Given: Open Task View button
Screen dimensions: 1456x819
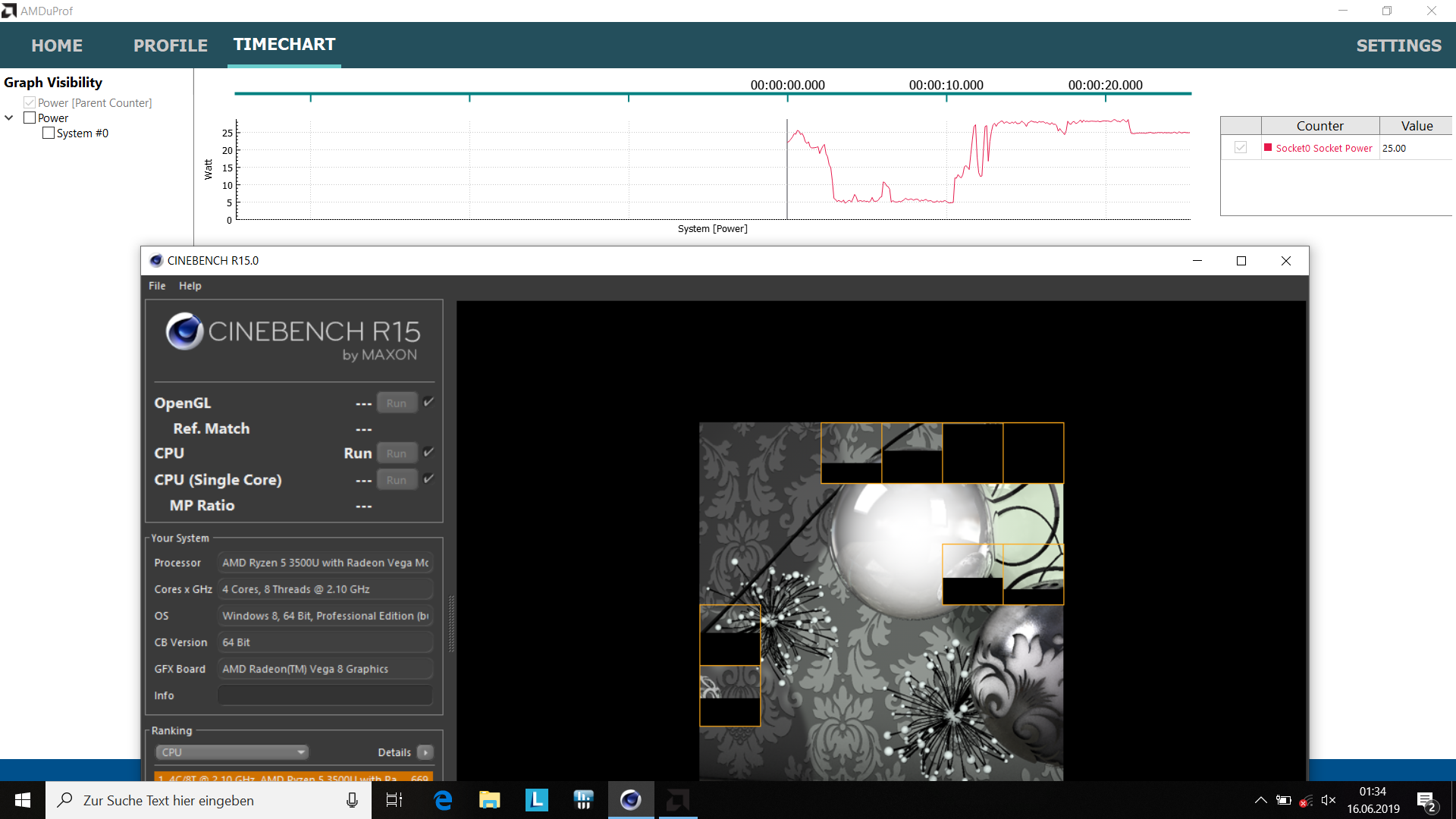Looking at the screenshot, I should pyautogui.click(x=394, y=800).
